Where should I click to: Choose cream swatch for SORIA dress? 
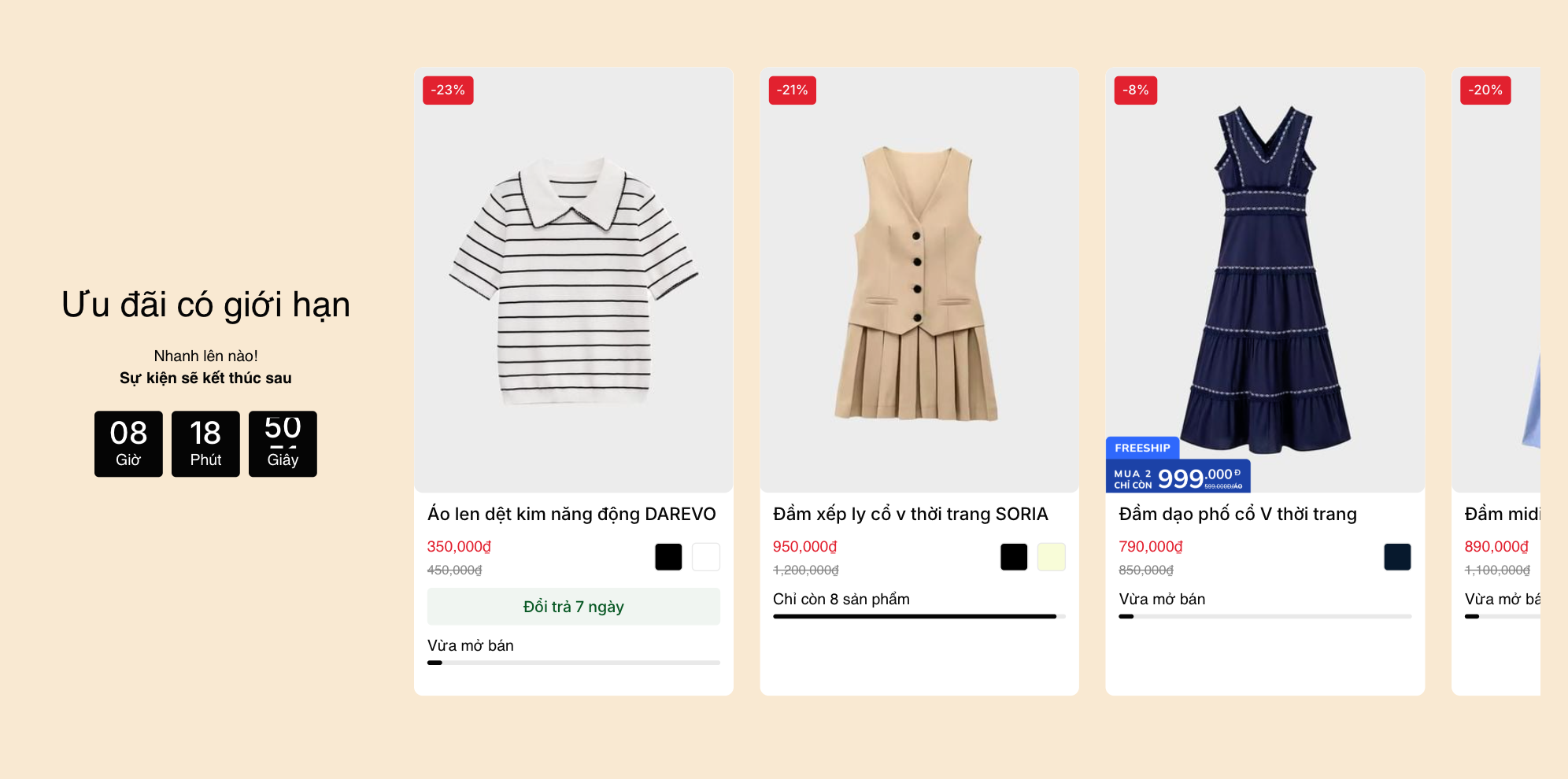[x=1051, y=557]
